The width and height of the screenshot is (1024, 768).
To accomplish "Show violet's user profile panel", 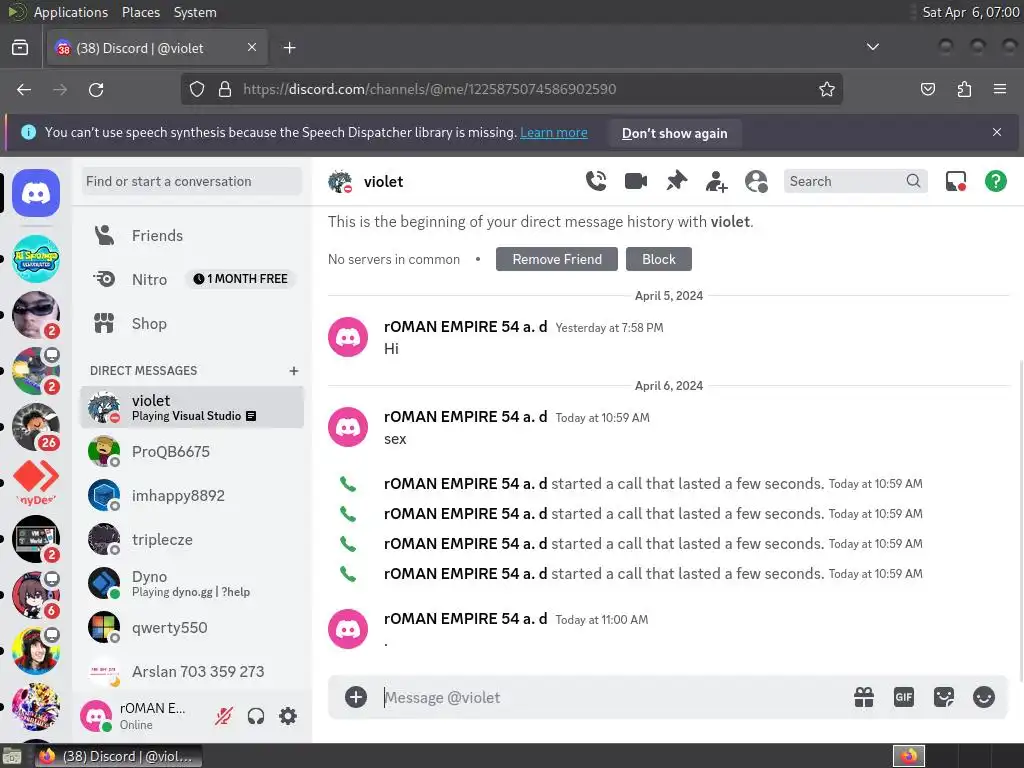I will (756, 181).
